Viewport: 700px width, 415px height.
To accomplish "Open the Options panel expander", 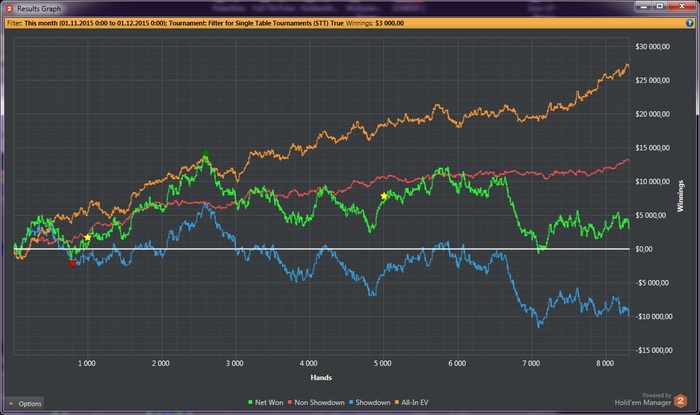I will 25,403.
